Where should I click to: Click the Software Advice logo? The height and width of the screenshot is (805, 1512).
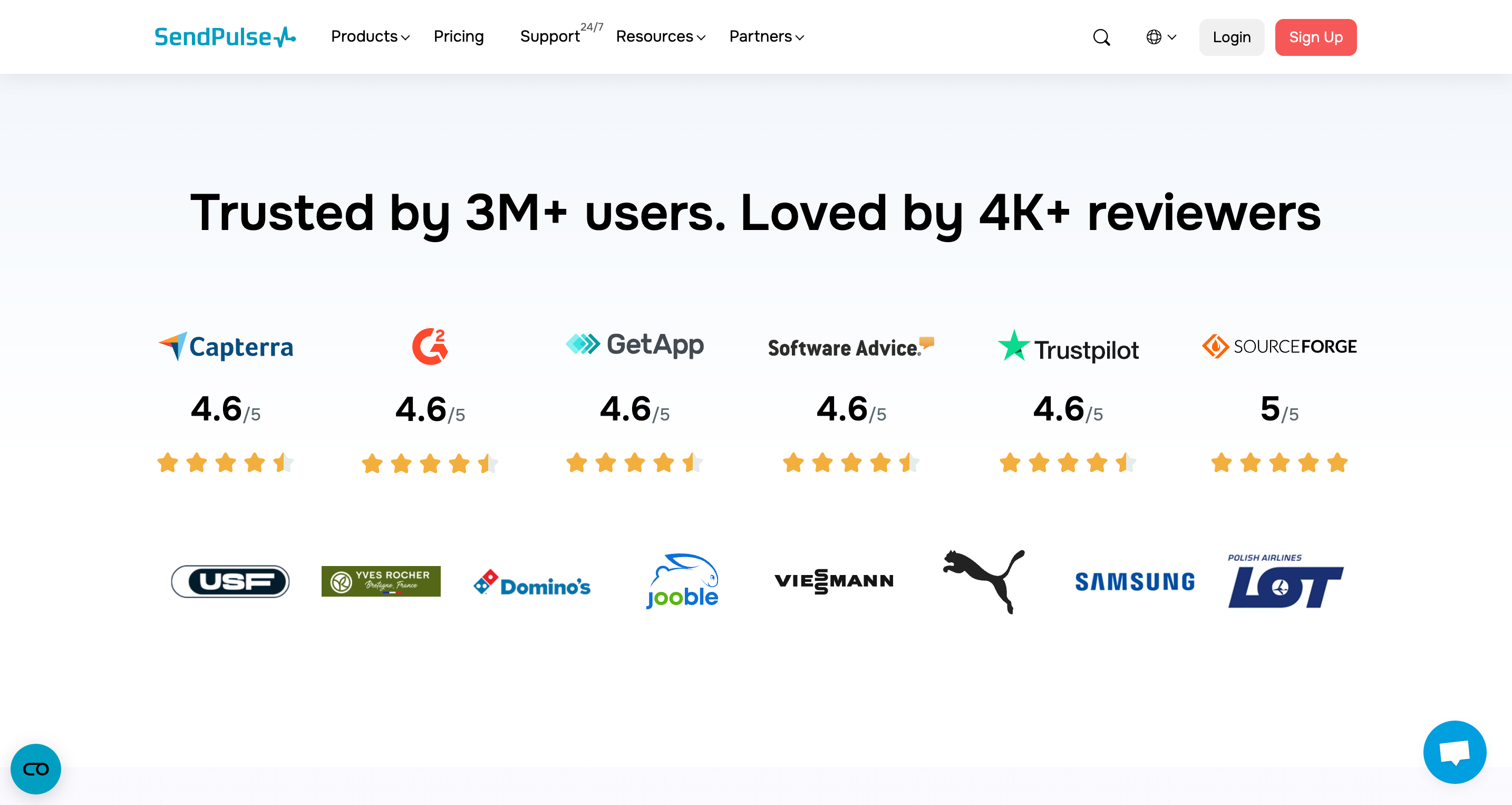coord(850,348)
